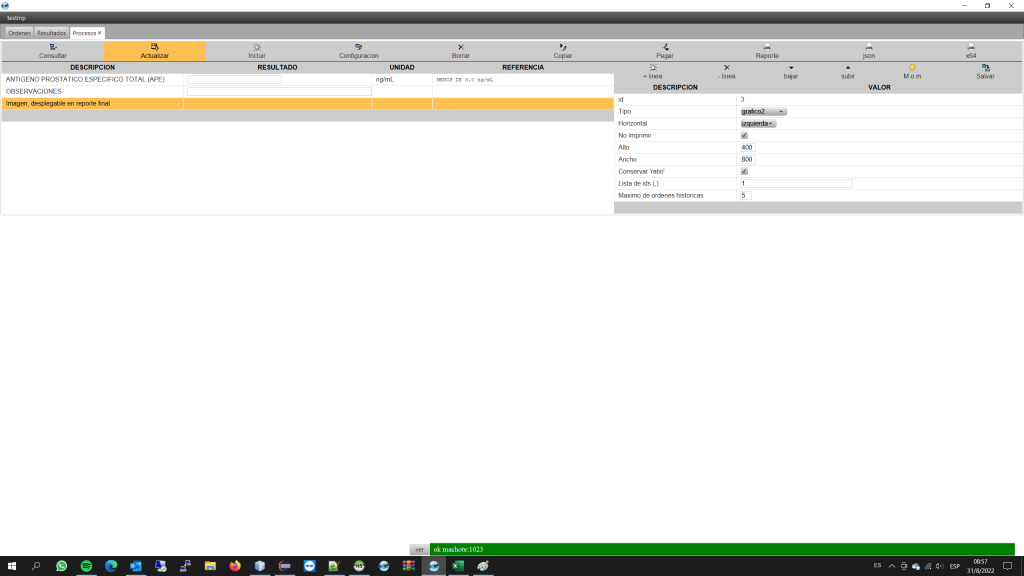1024x576 pixels.
Task: Click the Borrar red X icon
Action: 460,47
